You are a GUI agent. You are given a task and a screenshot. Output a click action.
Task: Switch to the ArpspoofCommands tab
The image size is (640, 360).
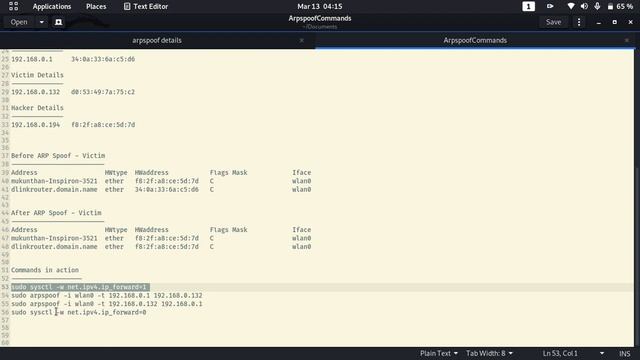(475, 40)
